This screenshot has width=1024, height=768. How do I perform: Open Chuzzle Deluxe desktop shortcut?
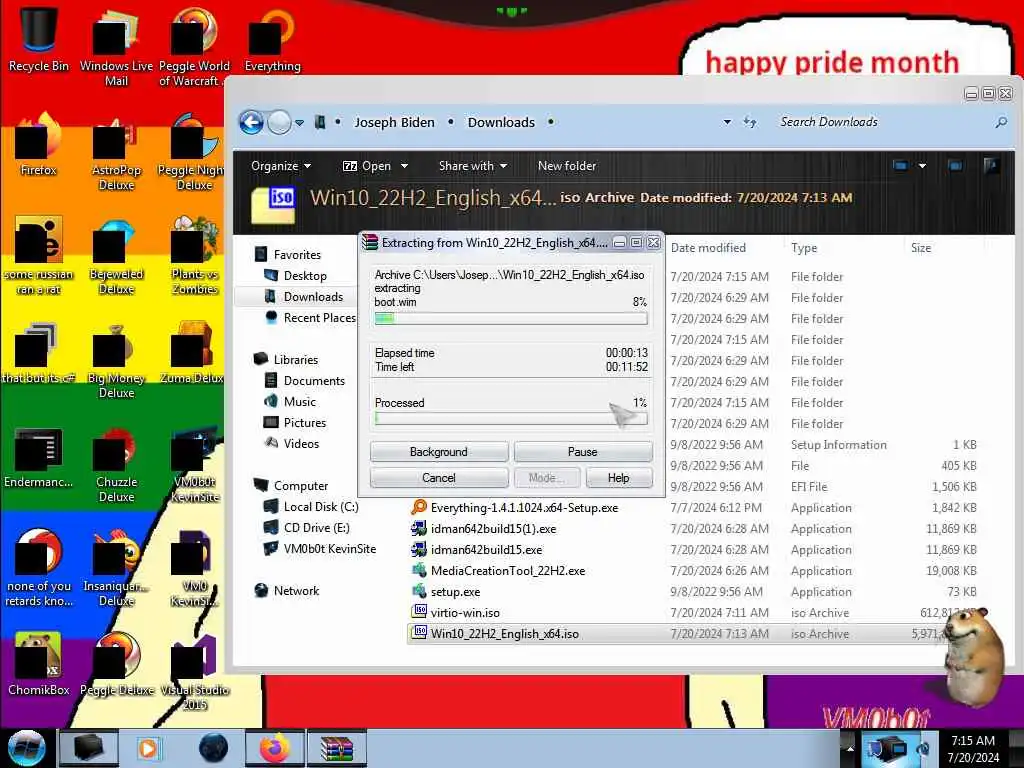click(116, 465)
